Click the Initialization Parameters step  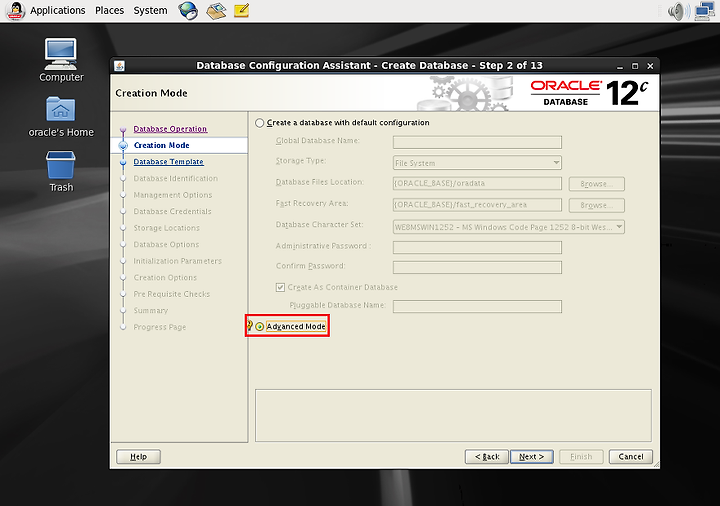pos(177,261)
